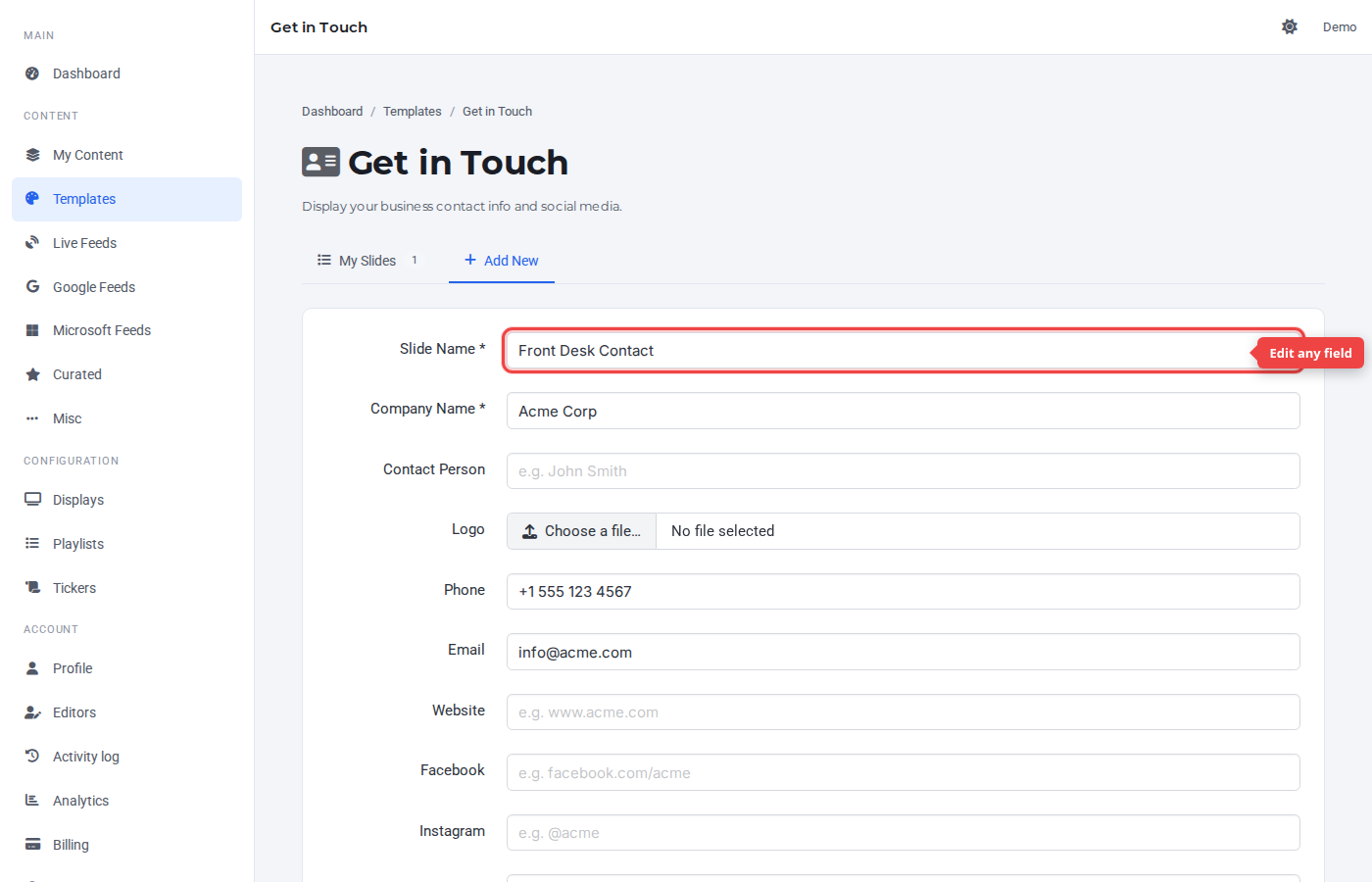Follow the Dashboard breadcrumb link

pyautogui.click(x=332, y=112)
